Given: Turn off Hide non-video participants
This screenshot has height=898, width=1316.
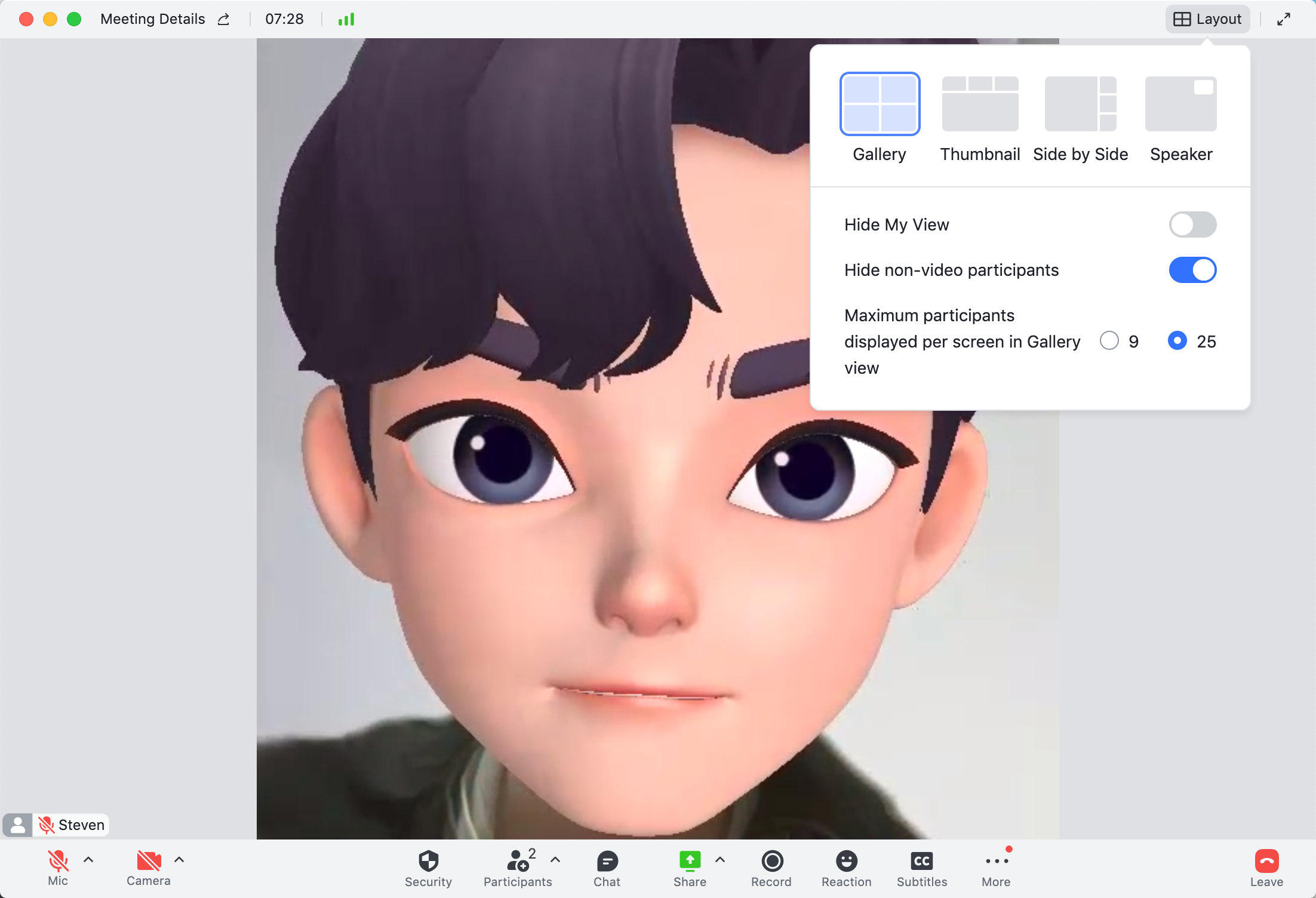Looking at the screenshot, I should pyautogui.click(x=1192, y=270).
